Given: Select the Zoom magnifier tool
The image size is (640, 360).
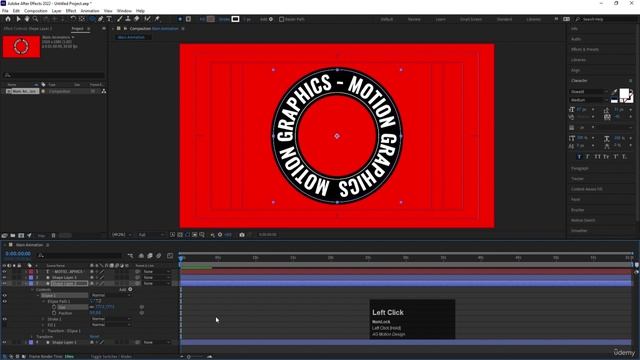Looking at the screenshot, I should tap(36, 19).
